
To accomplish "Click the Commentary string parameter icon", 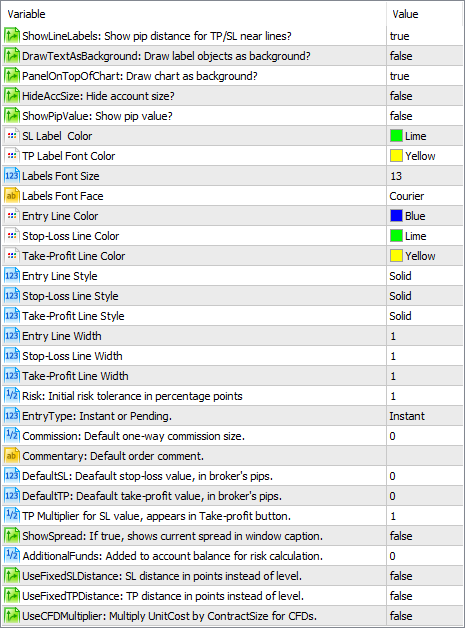I will pos(12,456).
